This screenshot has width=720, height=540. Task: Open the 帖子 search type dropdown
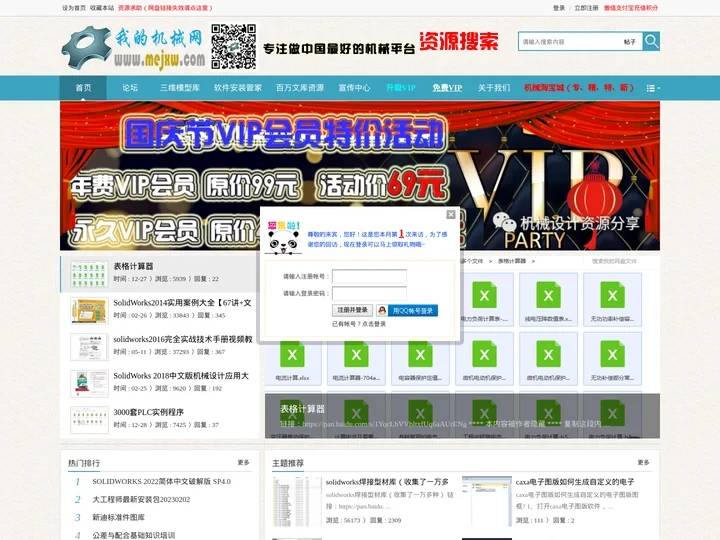tap(630, 42)
